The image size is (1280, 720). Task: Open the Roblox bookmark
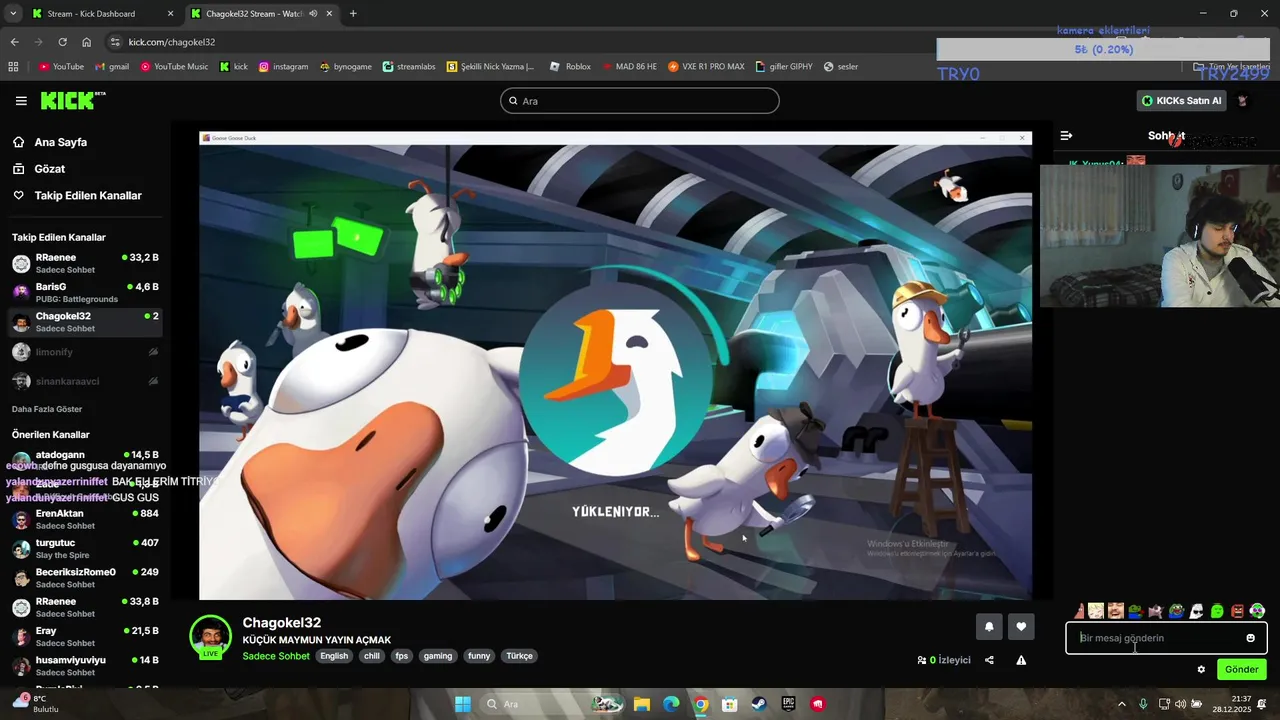click(570, 67)
